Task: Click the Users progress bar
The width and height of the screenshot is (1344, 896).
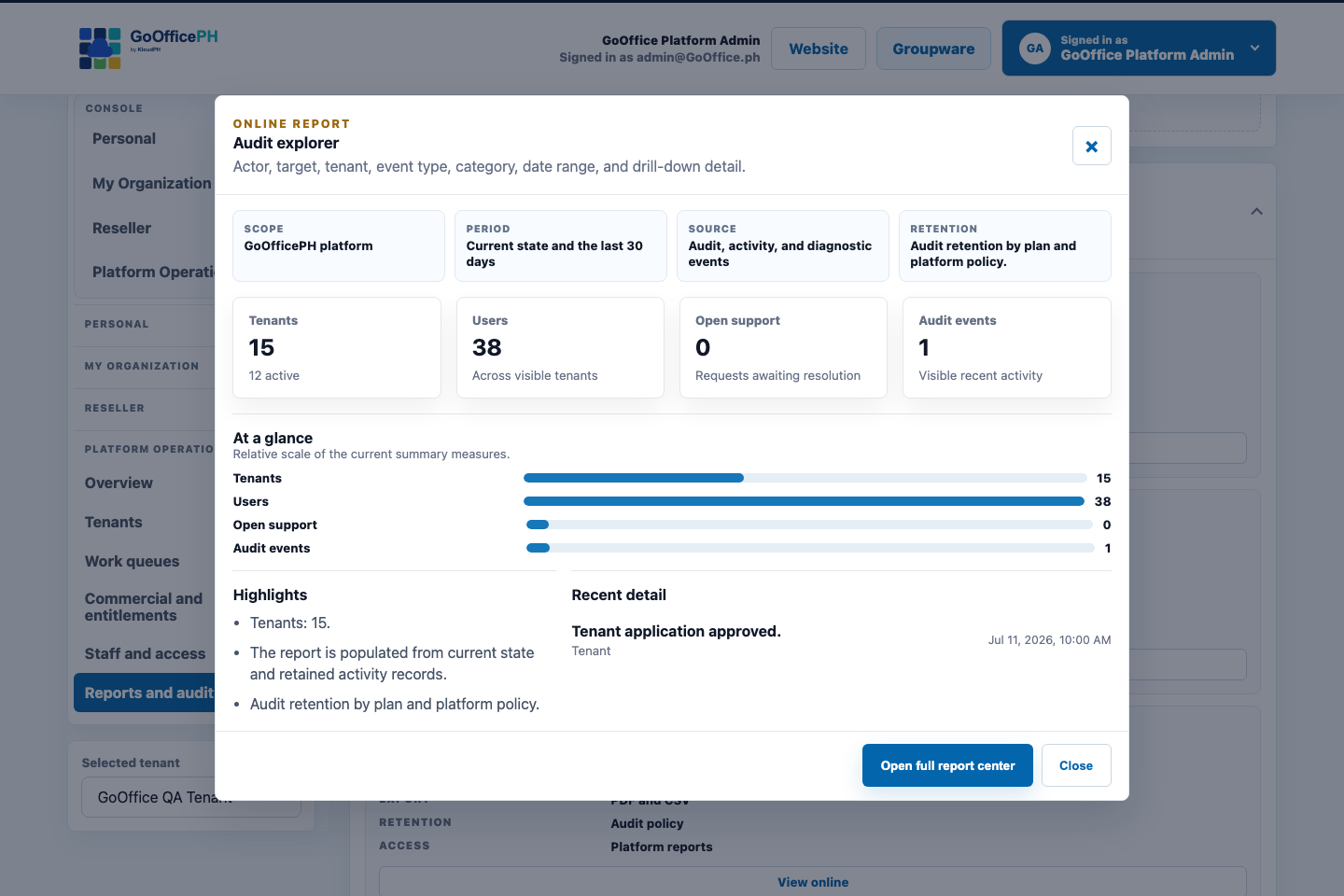Action: click(805, 501)
